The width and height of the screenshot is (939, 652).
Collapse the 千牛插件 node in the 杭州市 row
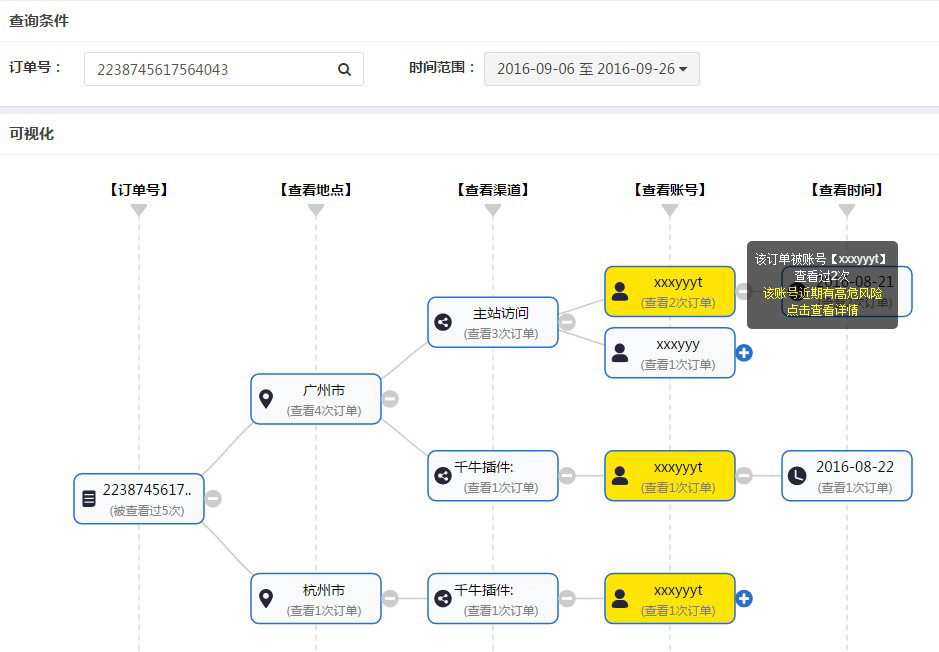point(567,598)
